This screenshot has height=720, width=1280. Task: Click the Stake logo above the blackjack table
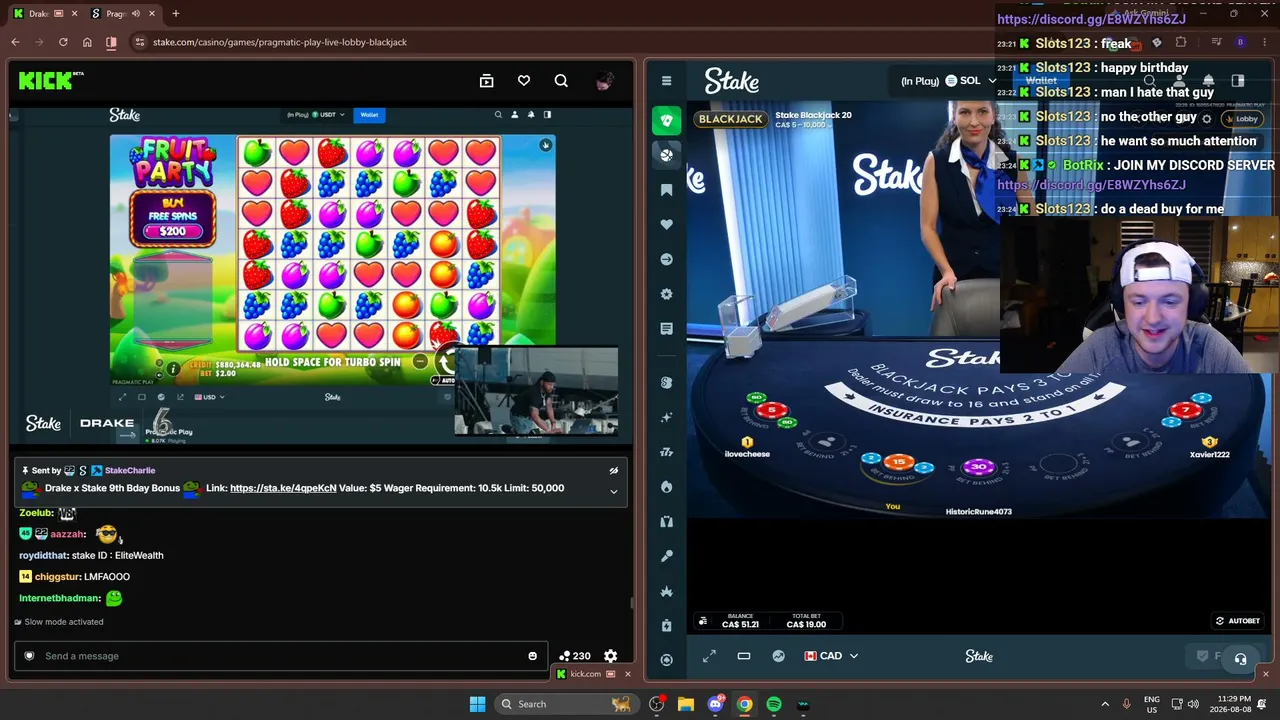coord(732,81)
